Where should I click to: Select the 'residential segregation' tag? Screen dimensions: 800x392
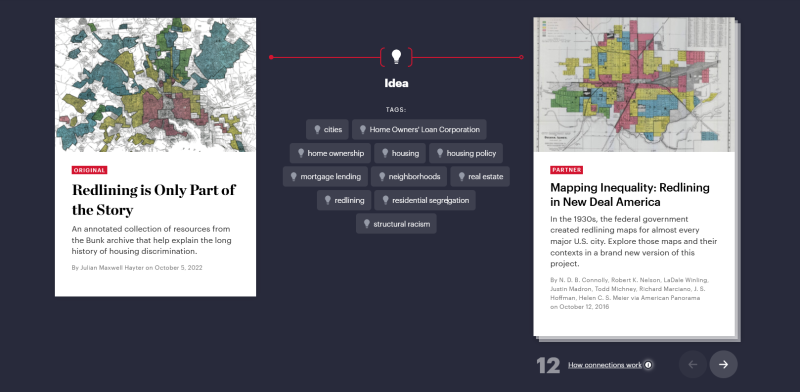coord(425,200)
